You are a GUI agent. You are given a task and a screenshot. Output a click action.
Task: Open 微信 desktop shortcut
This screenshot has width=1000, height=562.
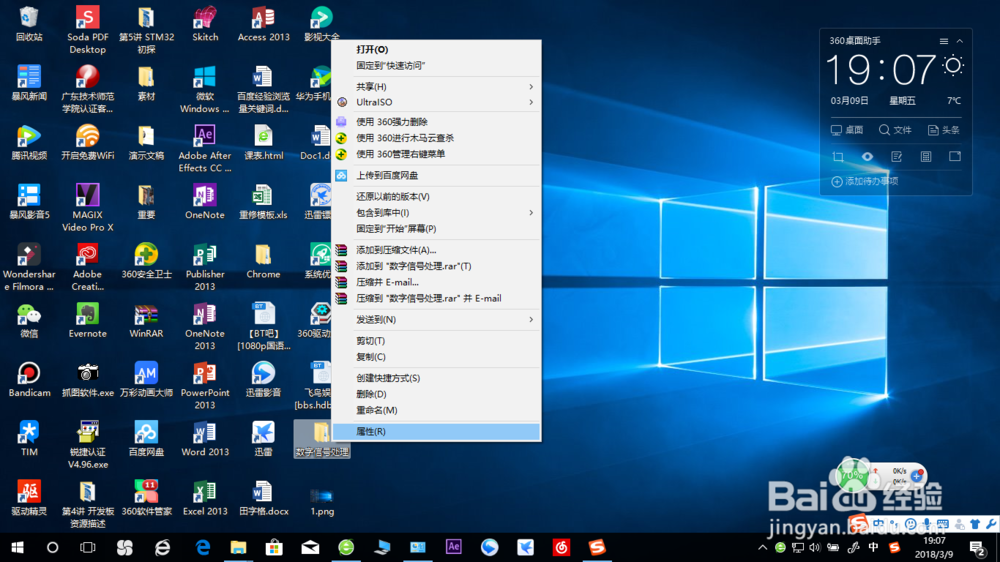coord(29,320)
